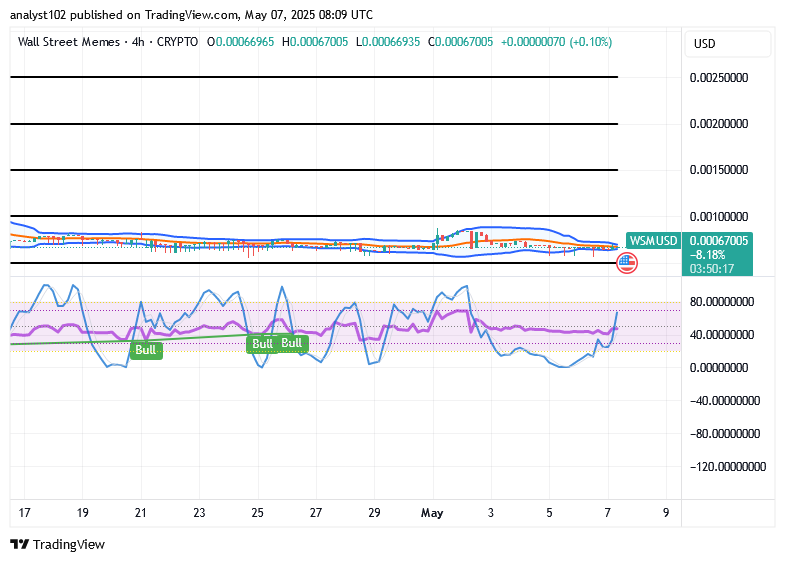The width and height of the screenshot is (785, 562).
Task: Click the WSMUSD price label tag
Action: tap(652, 241)
